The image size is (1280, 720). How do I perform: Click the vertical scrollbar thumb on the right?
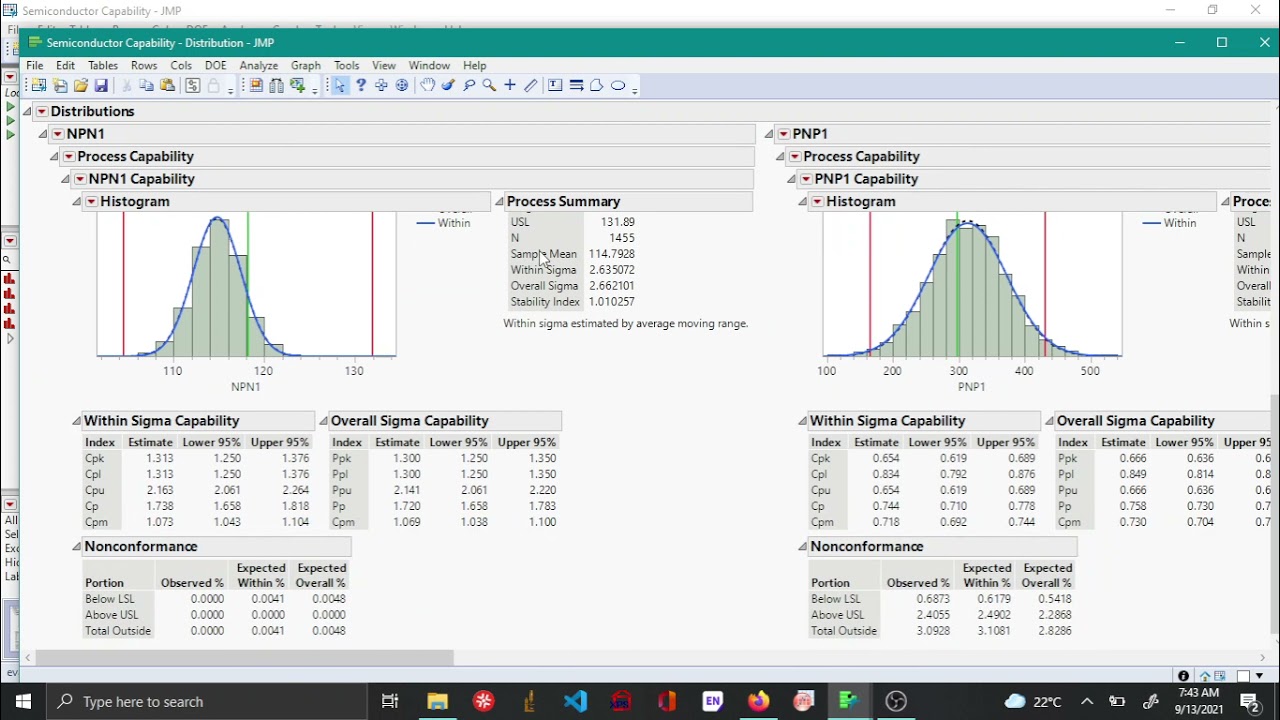point(1274,514)
